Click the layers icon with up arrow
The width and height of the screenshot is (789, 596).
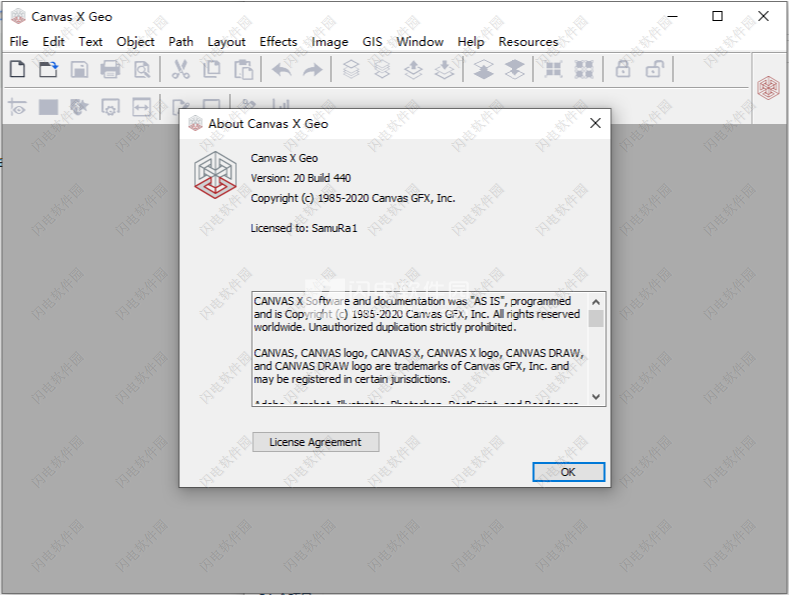[413, 69]
